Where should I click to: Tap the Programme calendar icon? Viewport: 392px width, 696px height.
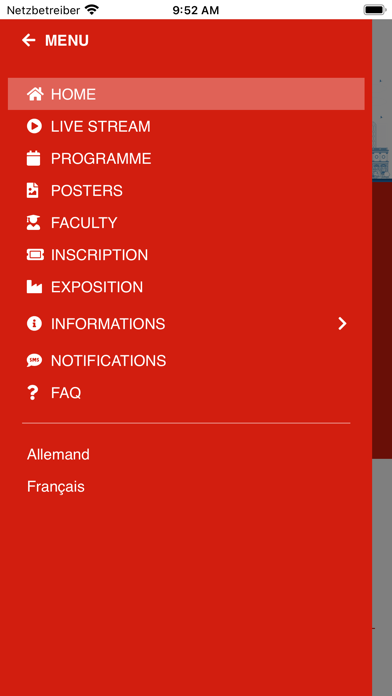click(33, 158)
